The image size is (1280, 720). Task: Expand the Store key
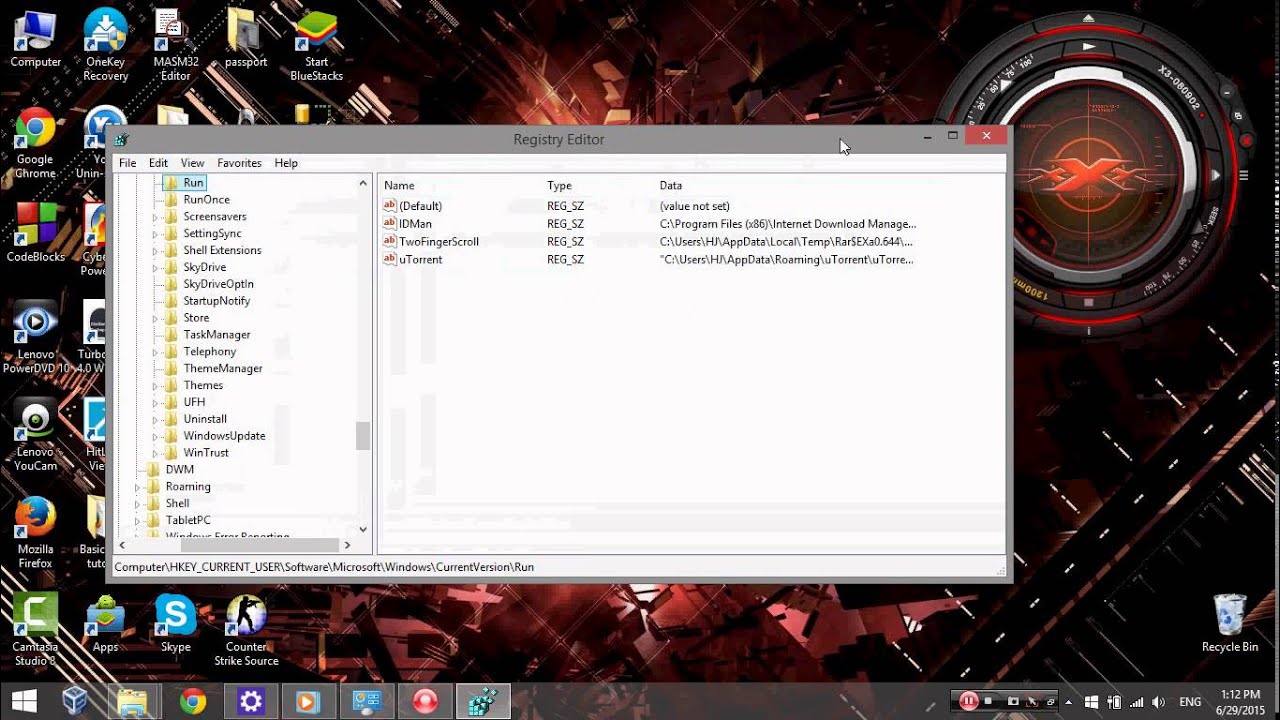click(x=155, y=318)
